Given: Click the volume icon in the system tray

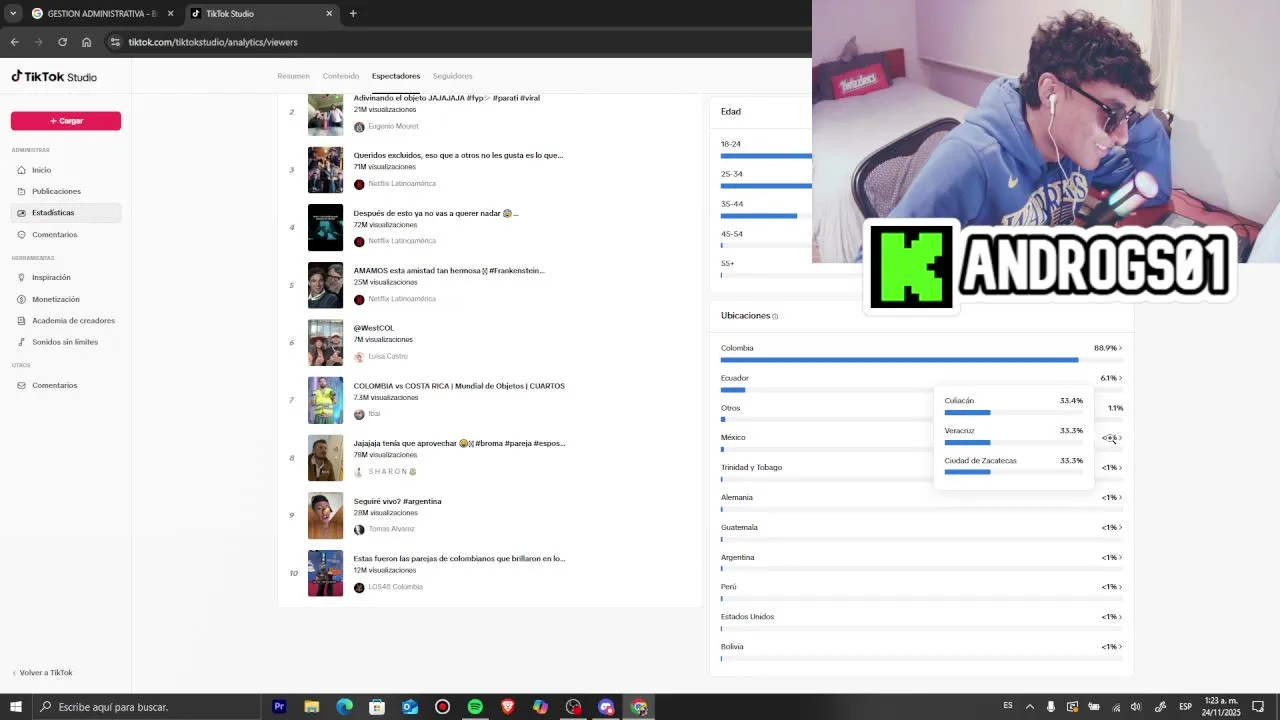Looking at the screenshot, I should (1138, 707).
